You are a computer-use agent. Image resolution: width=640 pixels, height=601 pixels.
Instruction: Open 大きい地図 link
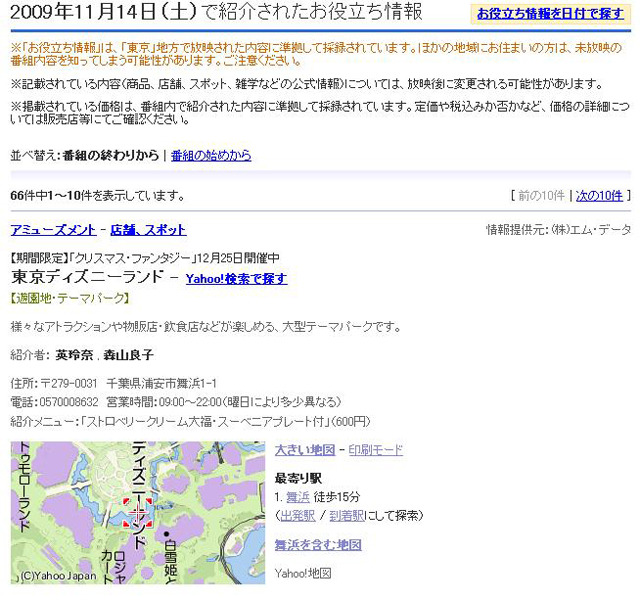click(x=305, y=450)
